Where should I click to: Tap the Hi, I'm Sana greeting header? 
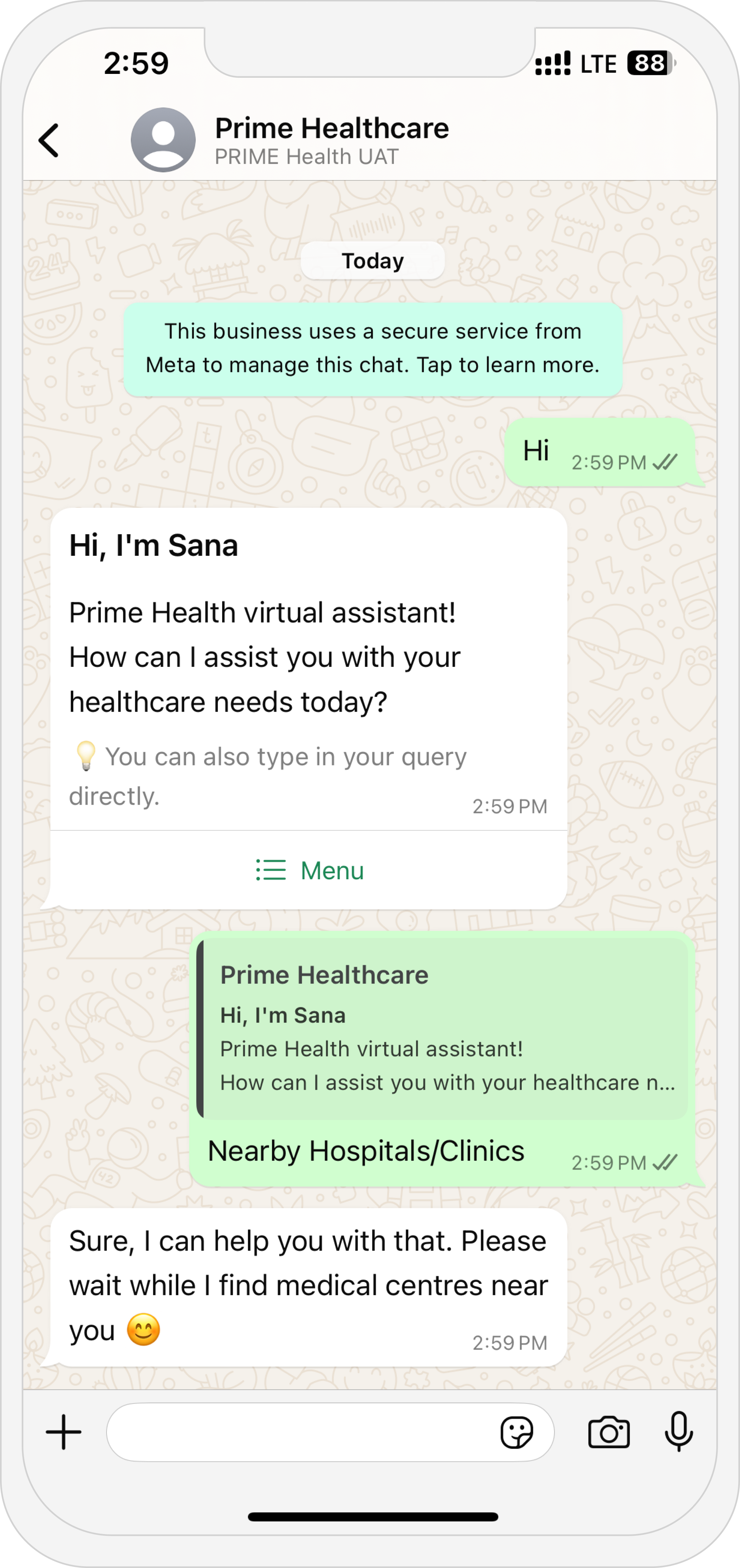(154, 546)
